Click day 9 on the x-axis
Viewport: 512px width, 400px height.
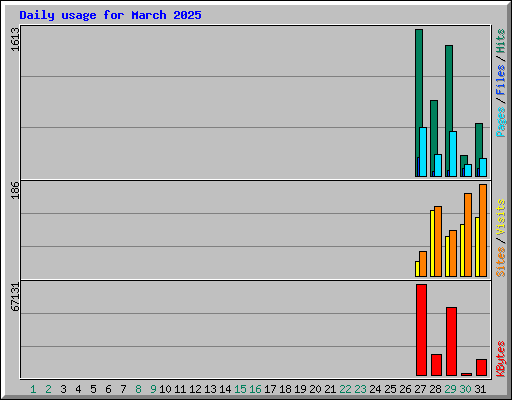[x=153, y=389]
